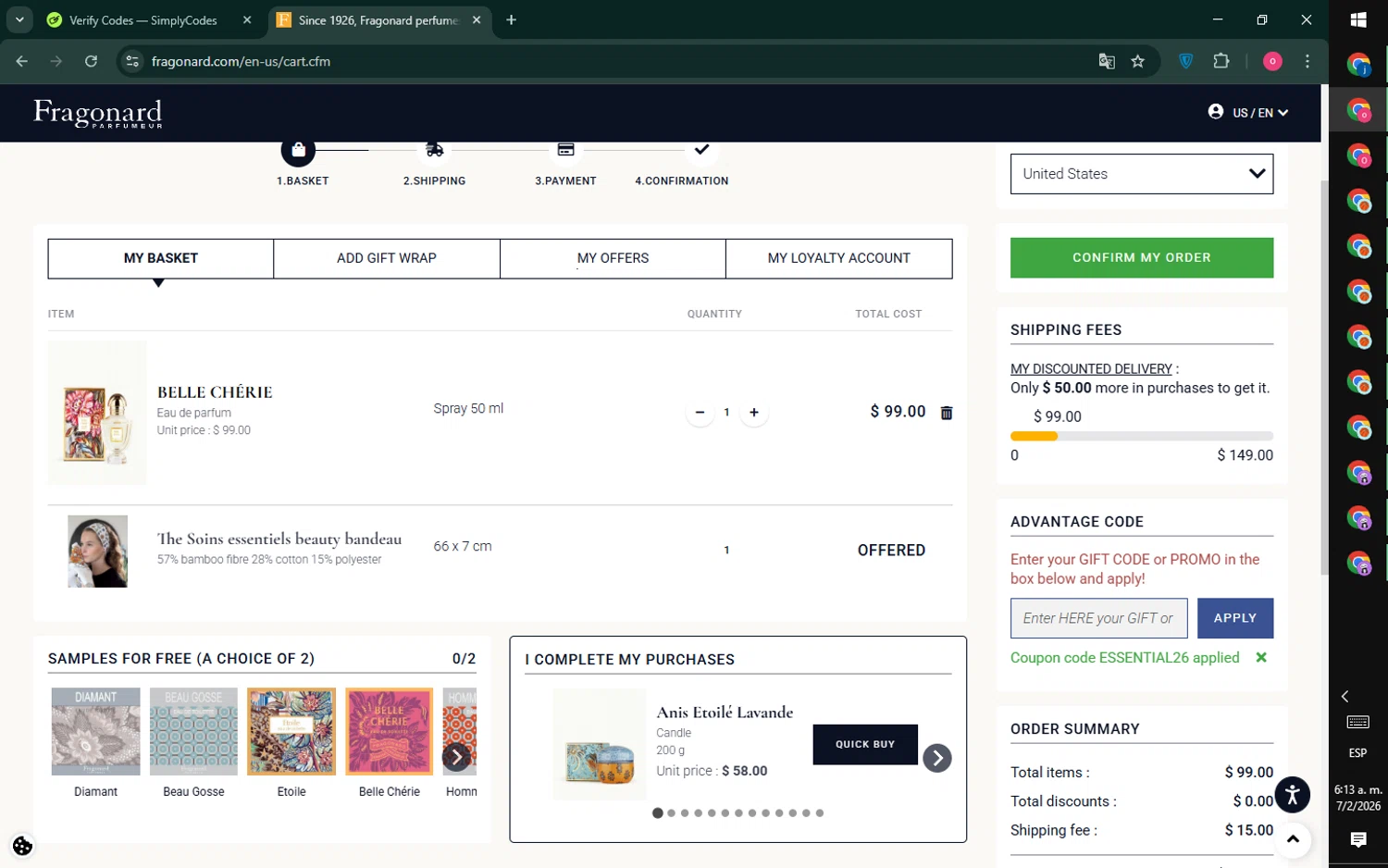
Task: Open the My Offers tab
Action: point(613,258)
